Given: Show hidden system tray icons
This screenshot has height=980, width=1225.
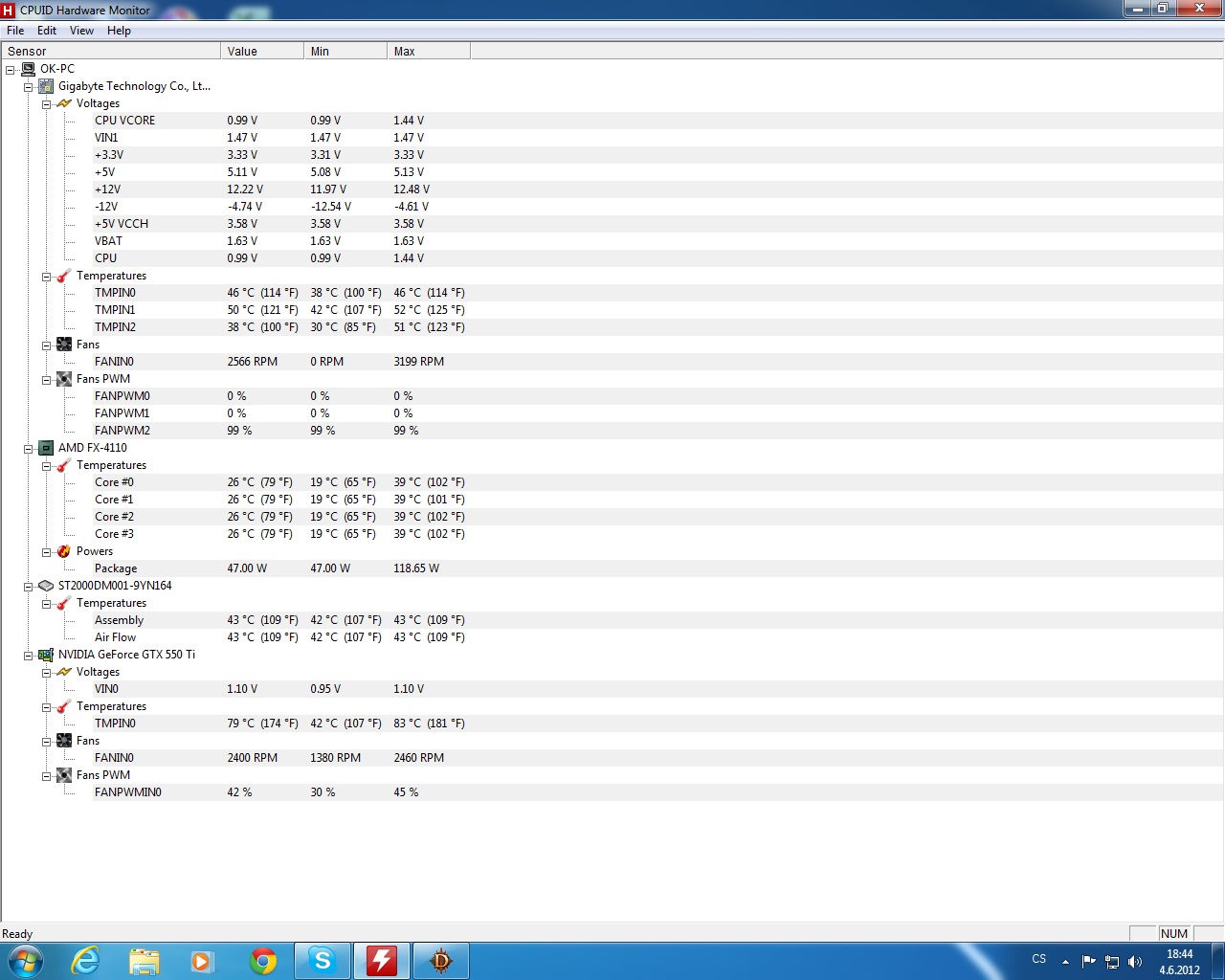Looking at the screenshot, I should [x=1065, y=962].
